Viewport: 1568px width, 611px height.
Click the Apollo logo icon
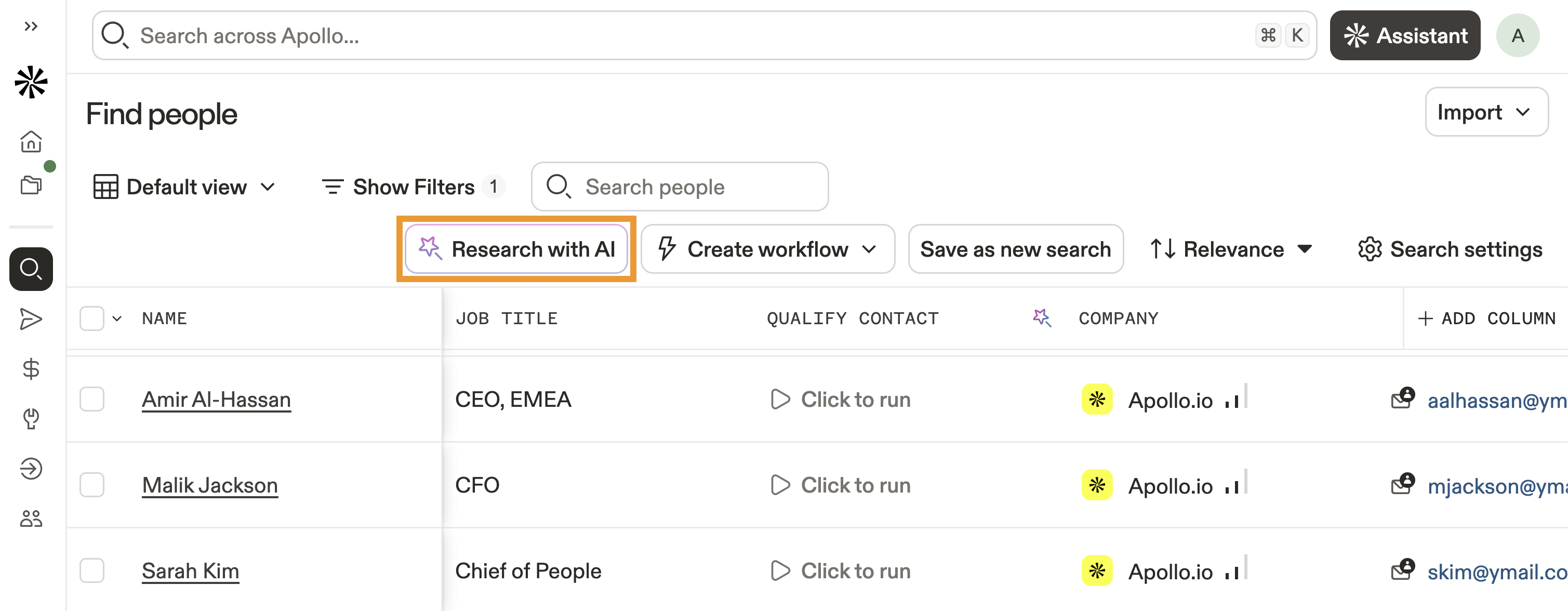point(31,83)
